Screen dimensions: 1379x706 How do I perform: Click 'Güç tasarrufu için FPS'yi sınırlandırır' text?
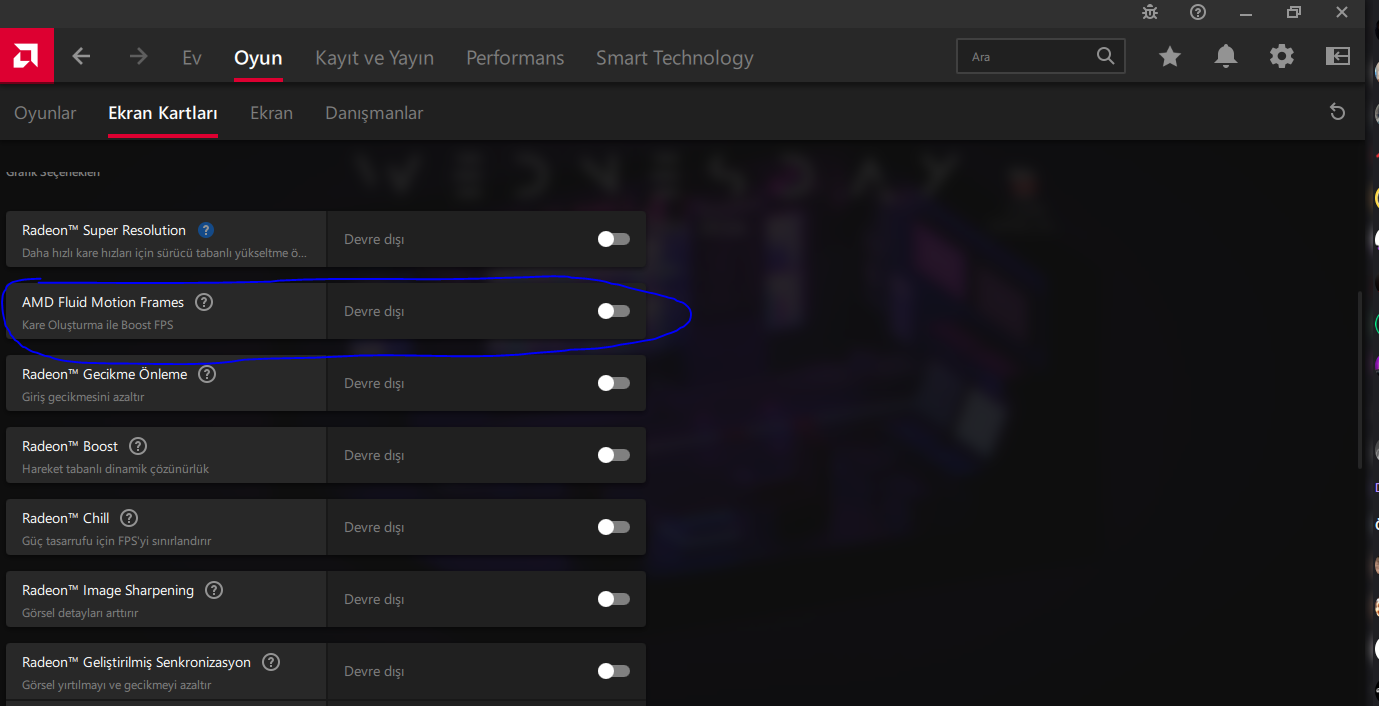tap(117, 541)
